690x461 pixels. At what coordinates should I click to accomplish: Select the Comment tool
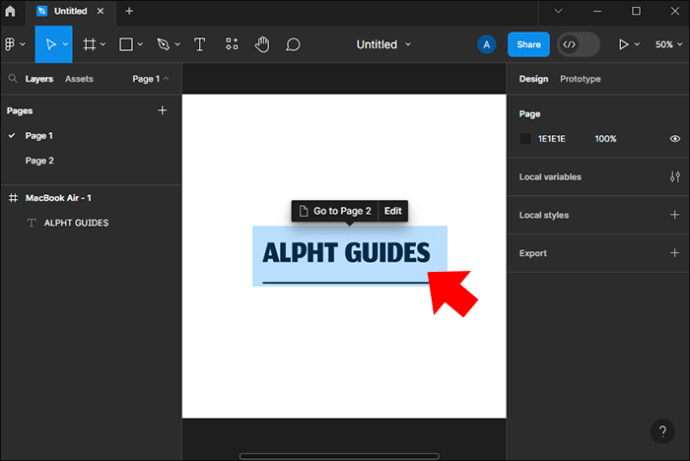(x=293, y=44)
